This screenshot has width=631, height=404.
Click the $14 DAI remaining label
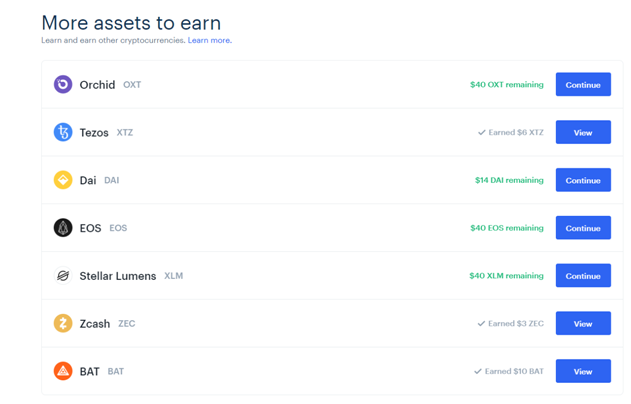(x=509, y=180)
